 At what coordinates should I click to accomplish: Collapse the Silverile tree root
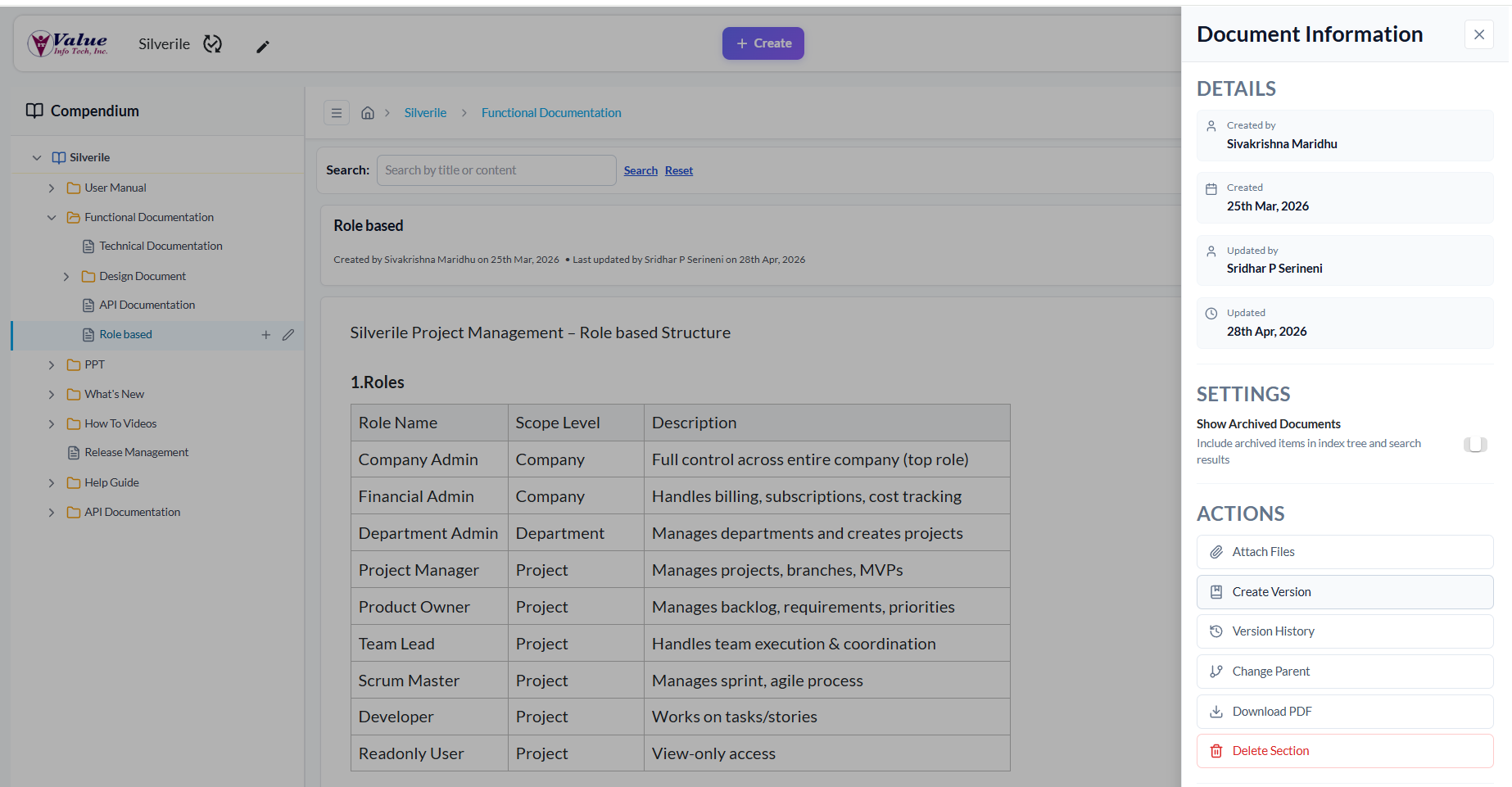pyautogui.click(x=37, y=157)
